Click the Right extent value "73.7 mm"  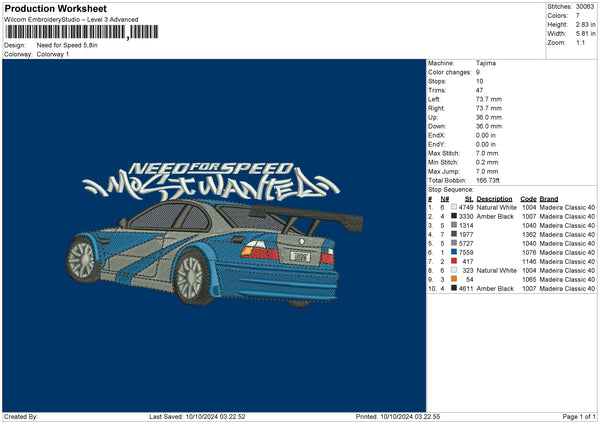(x=489, y=108)
